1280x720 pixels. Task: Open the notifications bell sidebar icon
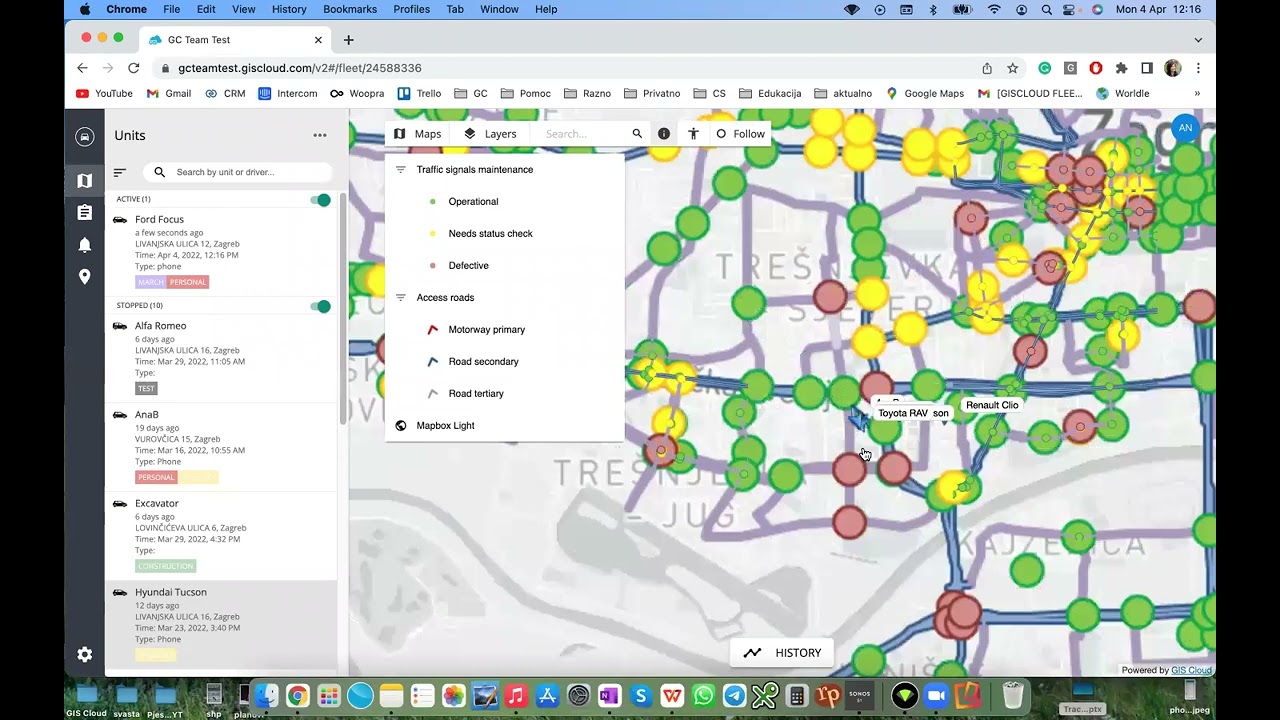click(85, 245)
